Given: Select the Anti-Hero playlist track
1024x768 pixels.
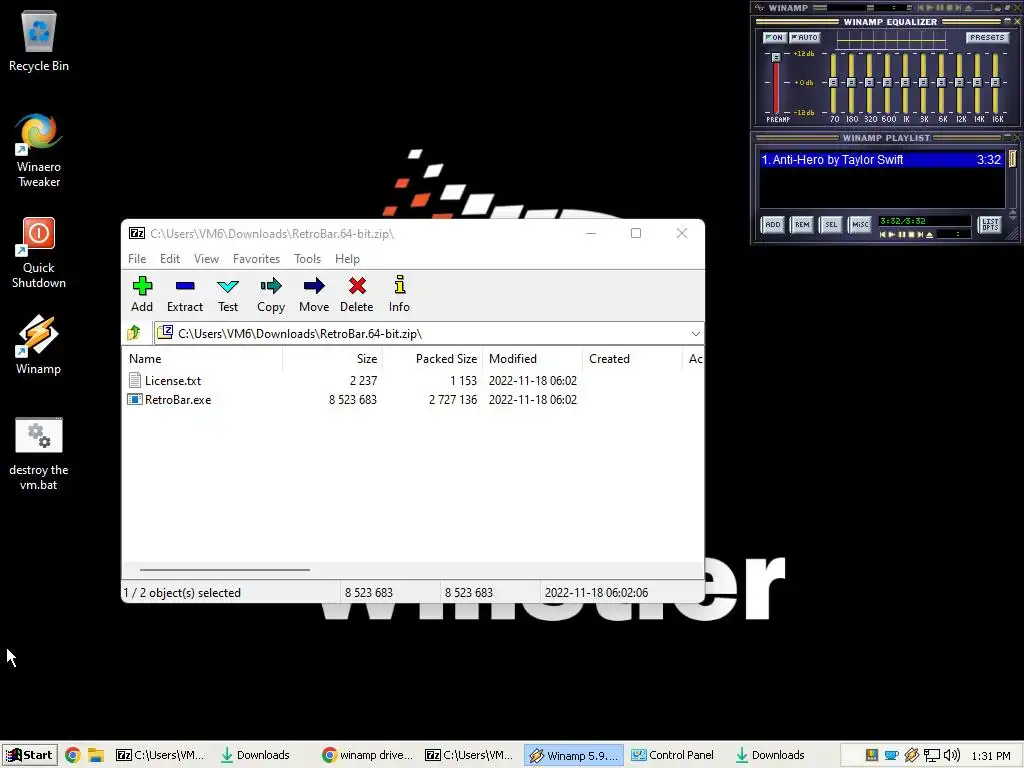Looking at the screenshot, I should pyautogui.click(x=881, y=159).
